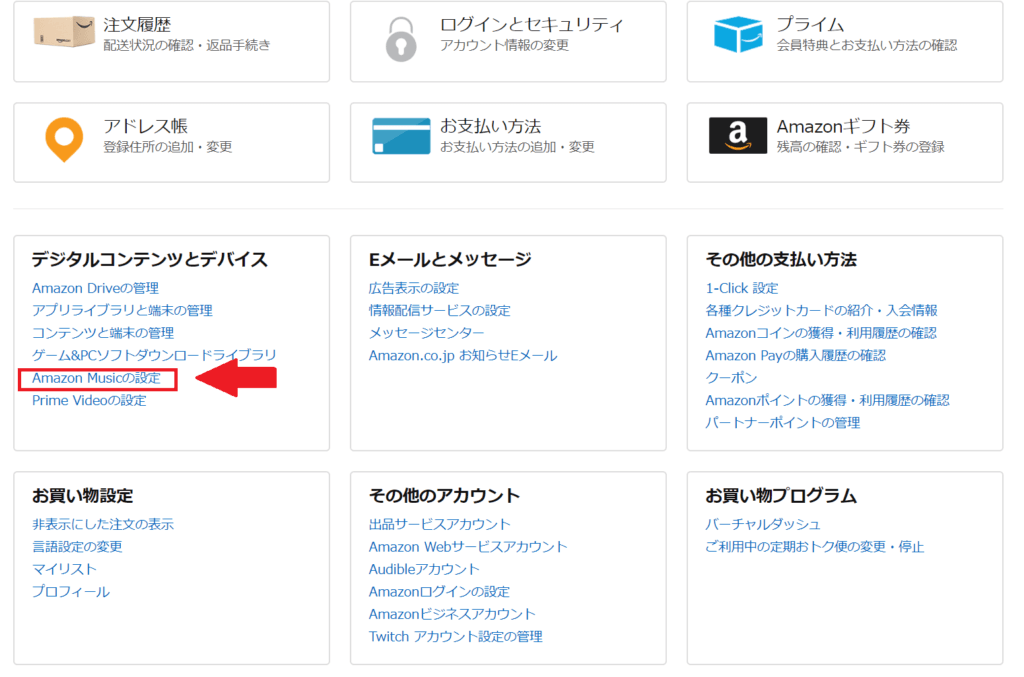
Task: Open the プライム card title
Action: pos(810,25)
